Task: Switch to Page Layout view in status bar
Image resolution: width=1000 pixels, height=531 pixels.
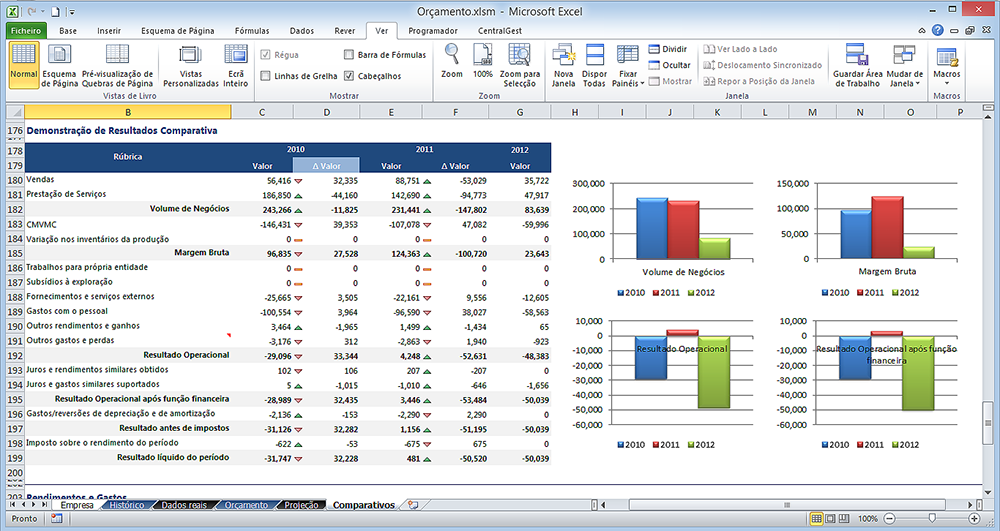Action: click(830, 518)
